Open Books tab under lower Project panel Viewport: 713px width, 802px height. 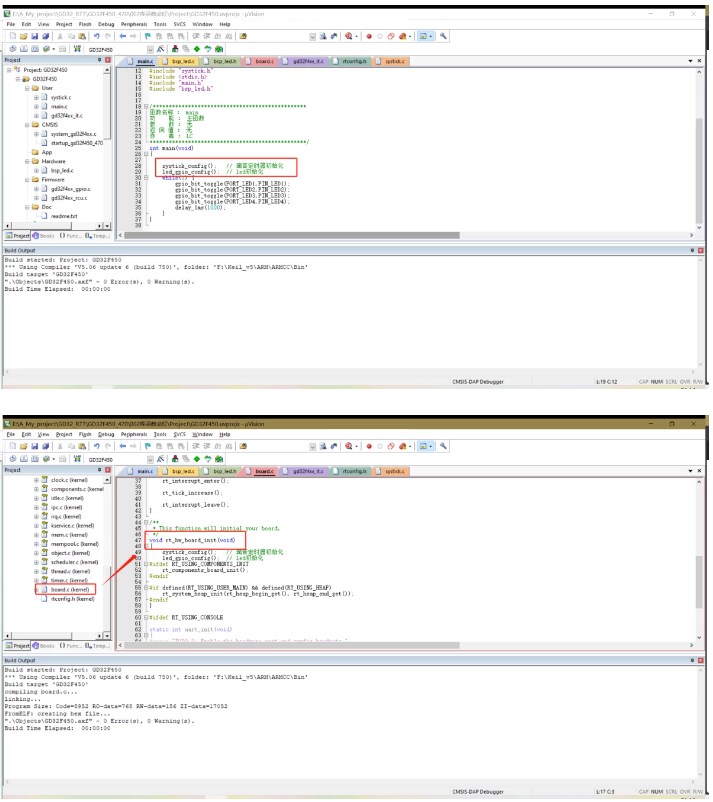(x=43, y=646)
